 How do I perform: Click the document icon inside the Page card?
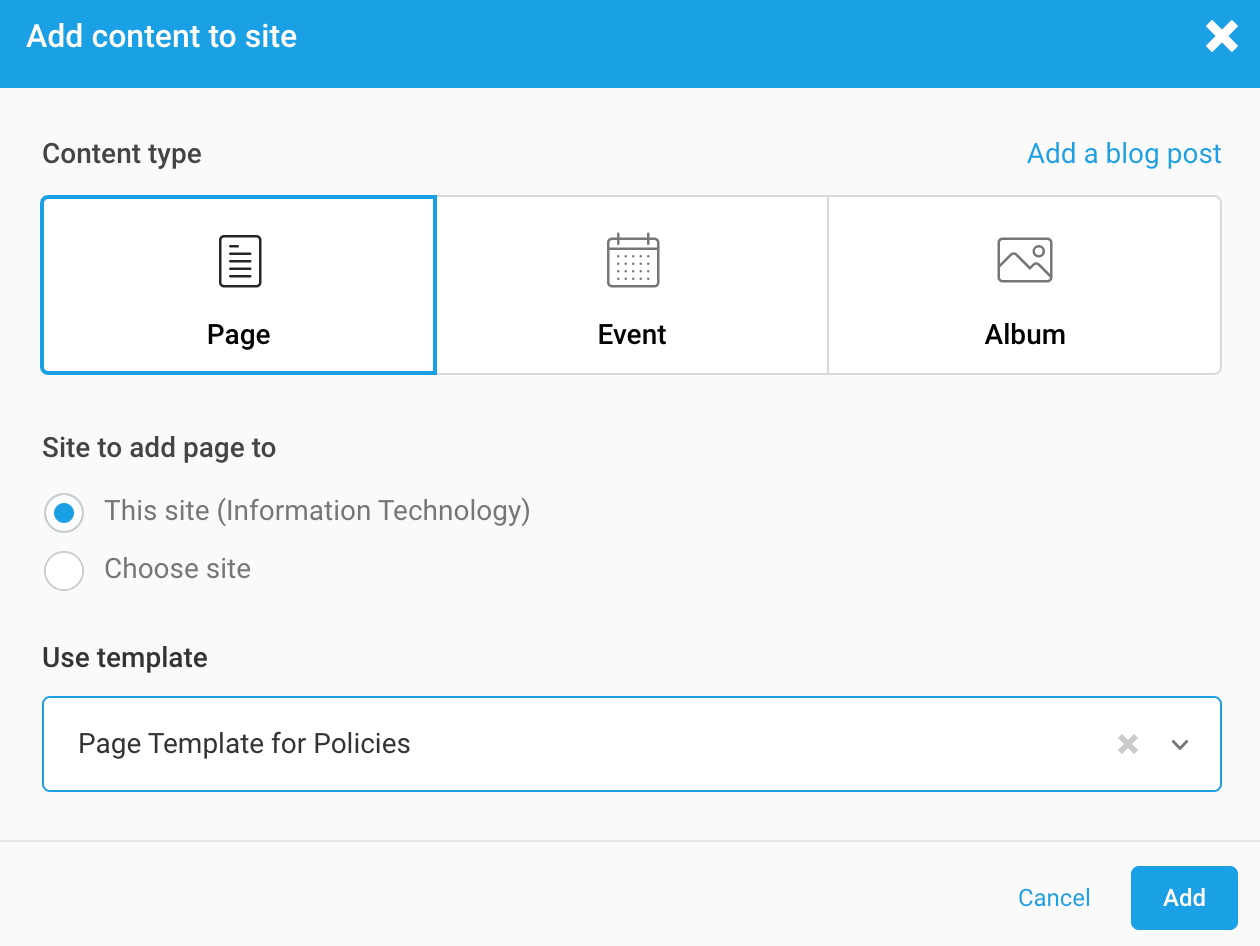click(x=238, y=260)
